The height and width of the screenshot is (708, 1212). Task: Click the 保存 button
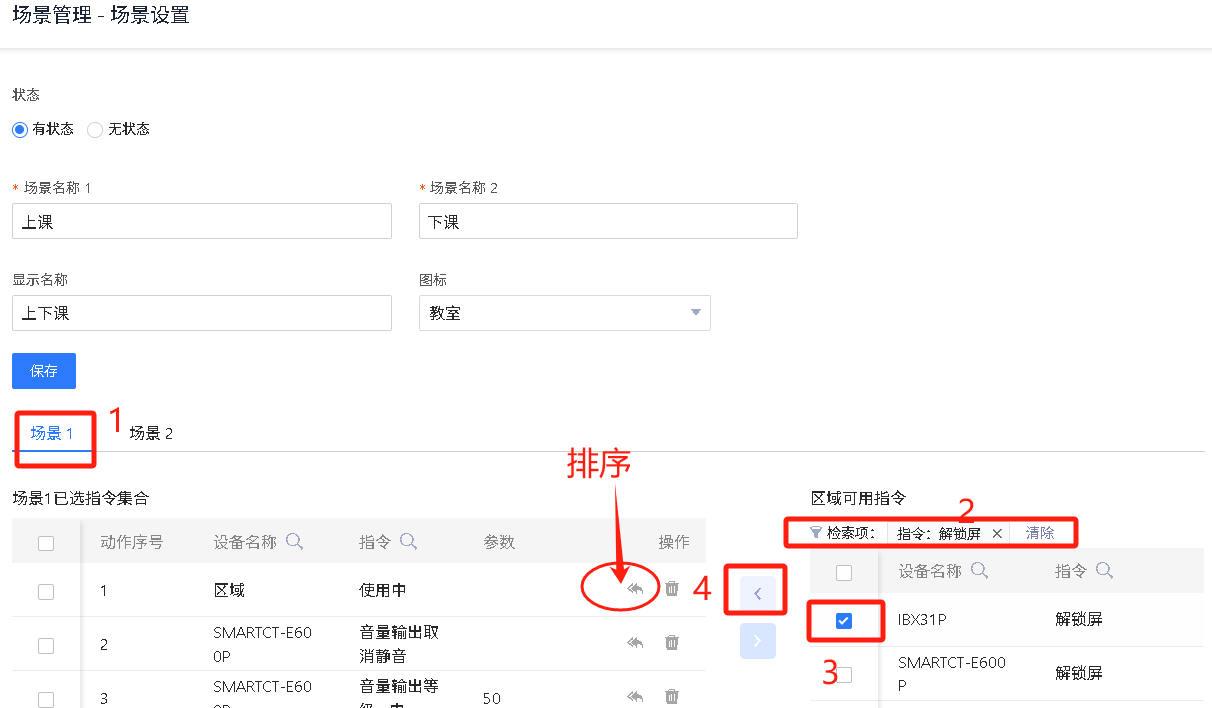point(44,371)
